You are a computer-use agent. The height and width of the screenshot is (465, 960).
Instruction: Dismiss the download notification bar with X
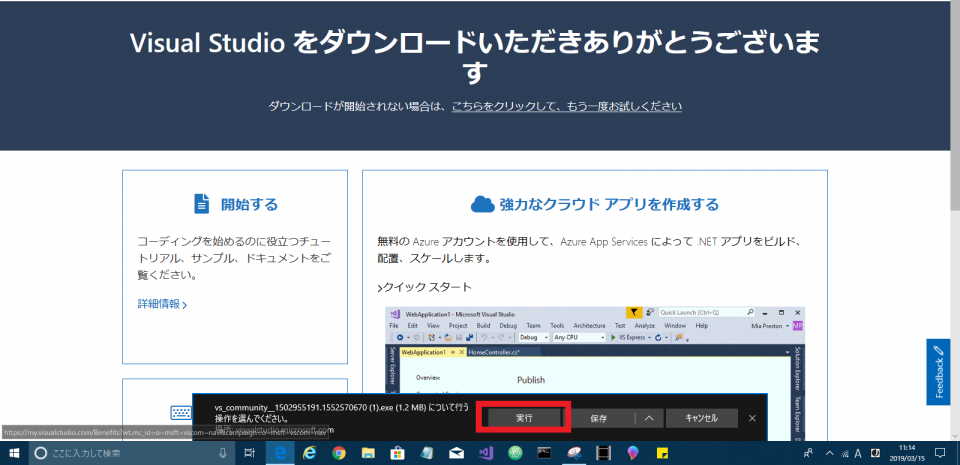pyautogui.click(x=752, y=418)
